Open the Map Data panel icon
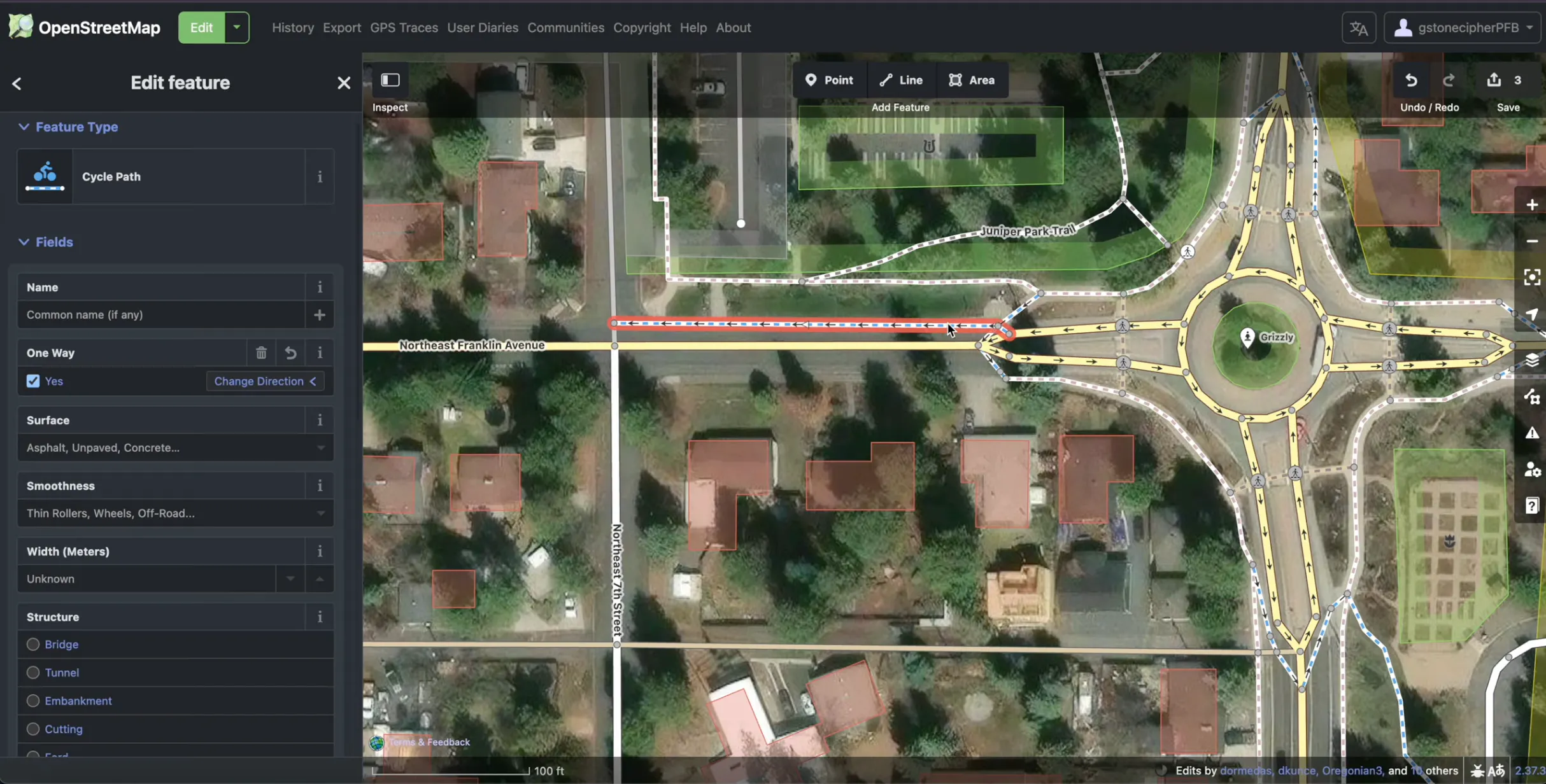This screenshot has width=1546, height=784. 1531,397
